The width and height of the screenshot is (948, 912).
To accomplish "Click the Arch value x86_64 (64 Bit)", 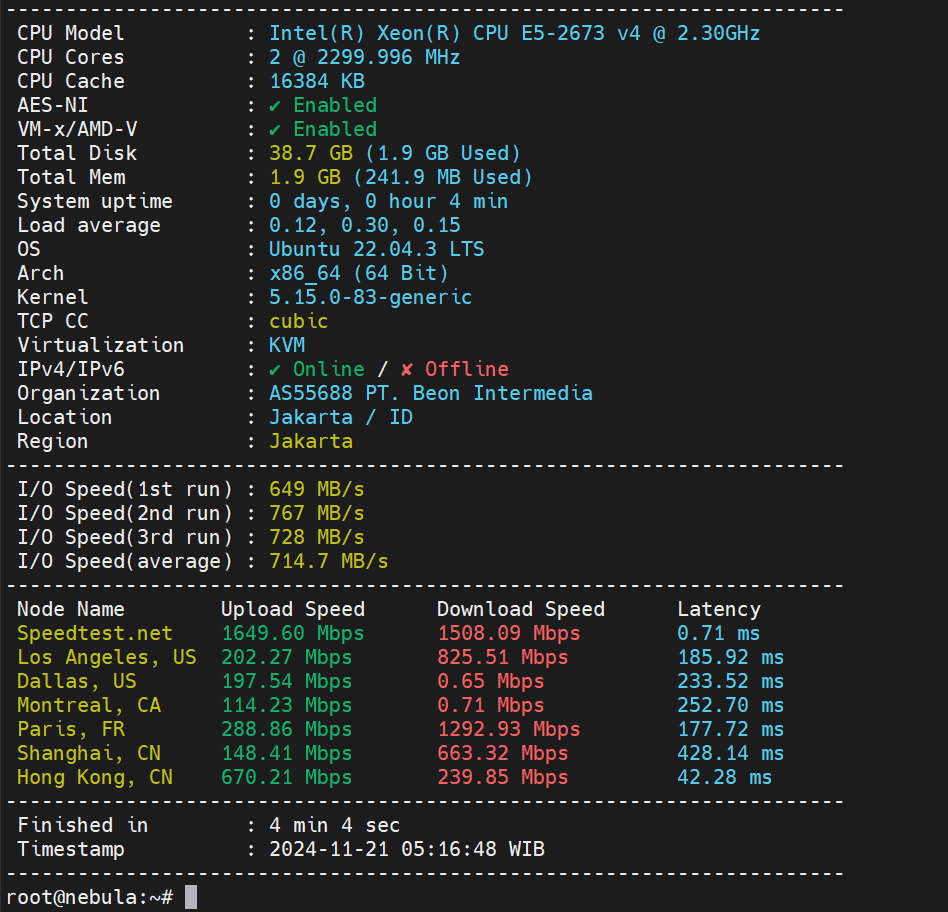I will click(x=359, y=273).
